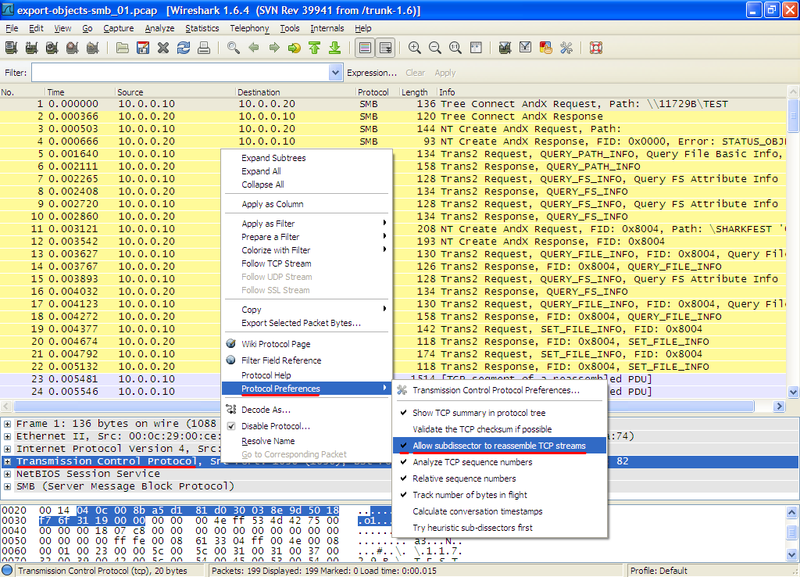The width and height of the screenshot is (800, 577).
Task: Print packets using the printer icon
Action: (204, 48)
